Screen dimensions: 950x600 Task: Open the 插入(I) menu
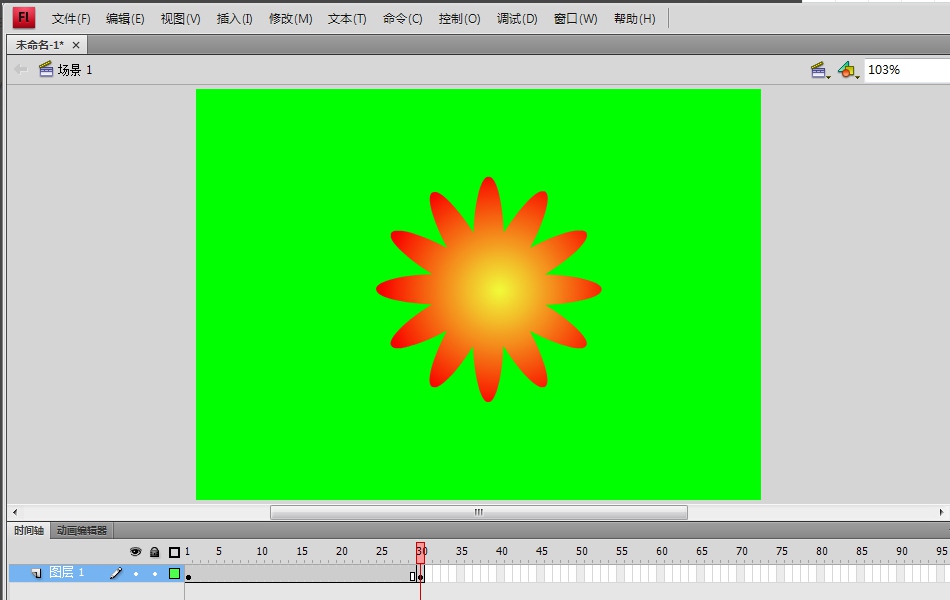(234, 19)
